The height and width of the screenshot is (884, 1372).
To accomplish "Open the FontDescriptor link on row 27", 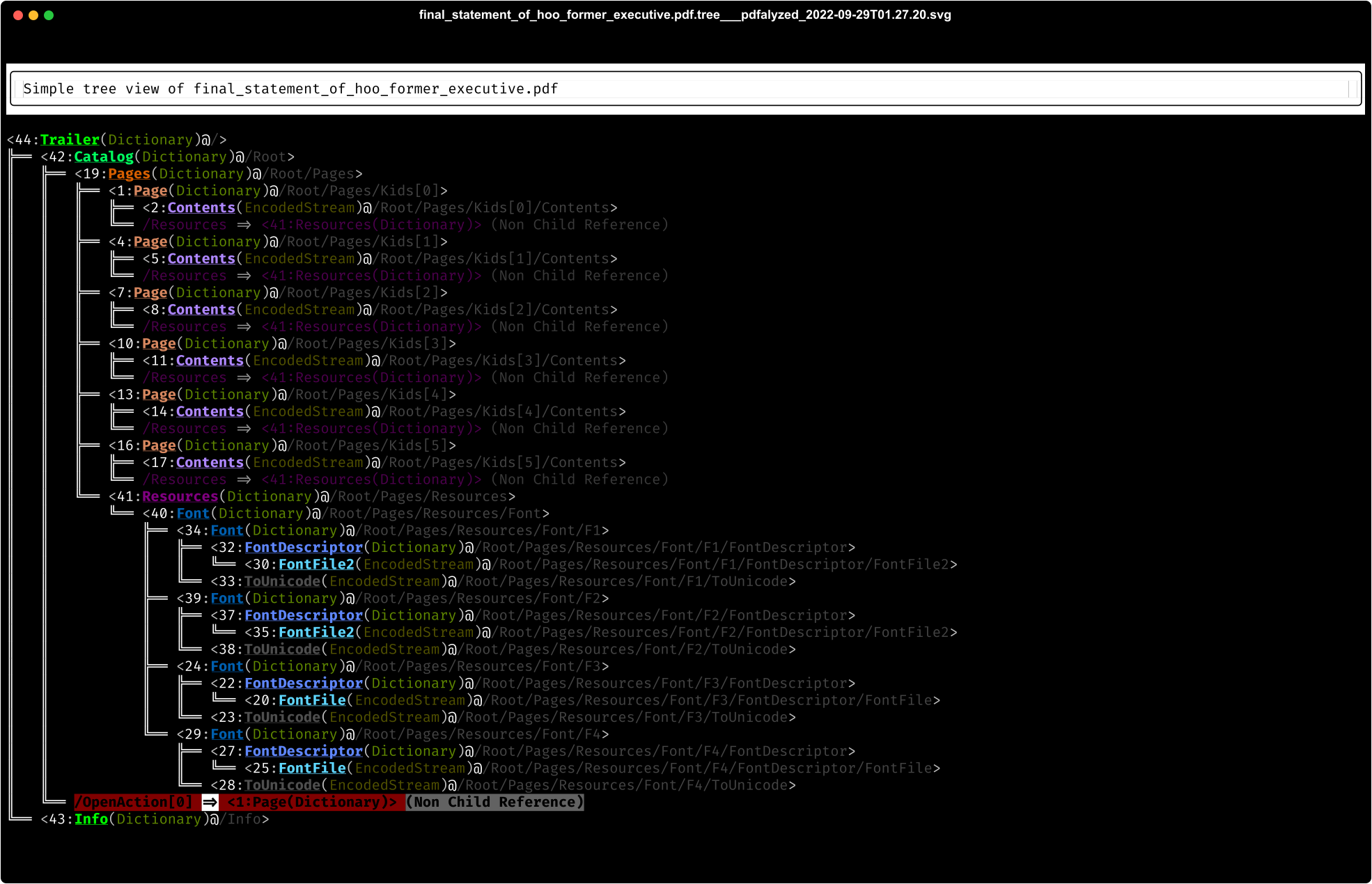I will coord(304,751).
